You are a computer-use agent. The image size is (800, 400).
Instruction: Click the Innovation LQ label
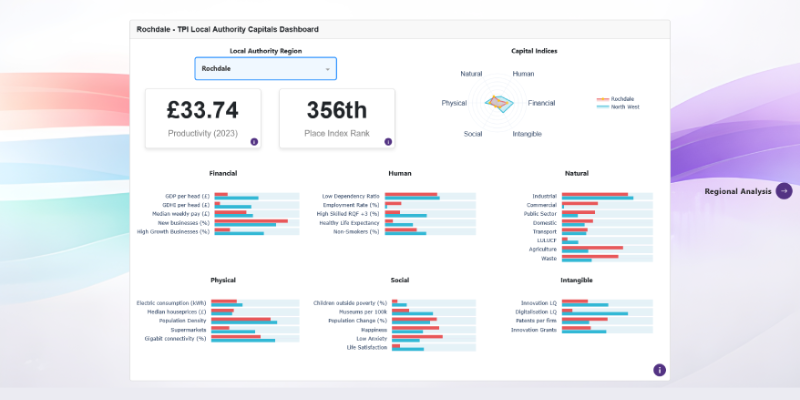(x=539, y=303)
